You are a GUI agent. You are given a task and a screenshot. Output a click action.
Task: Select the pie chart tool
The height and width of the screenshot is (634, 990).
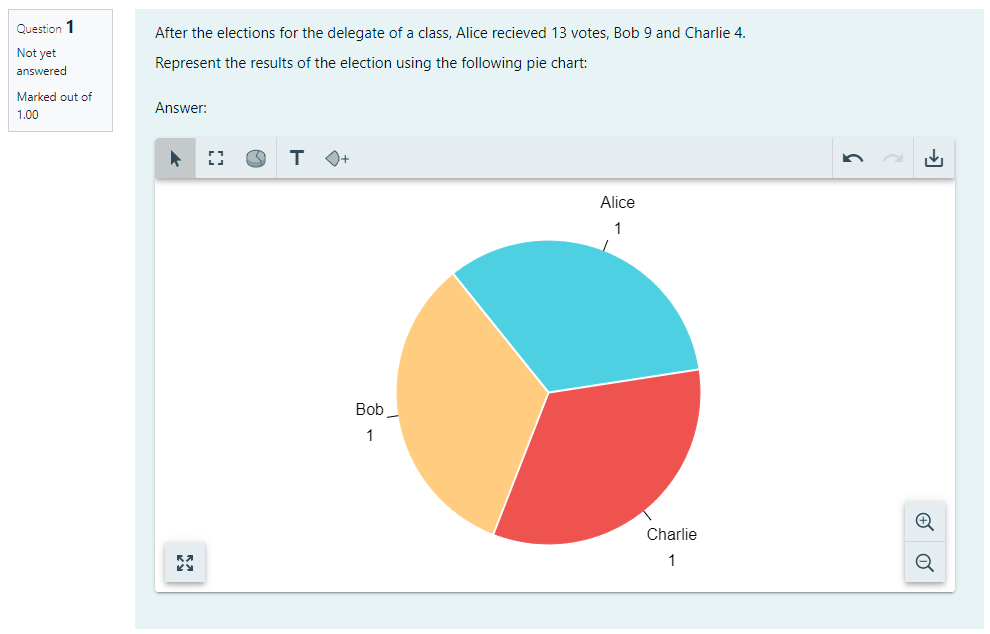256,158
